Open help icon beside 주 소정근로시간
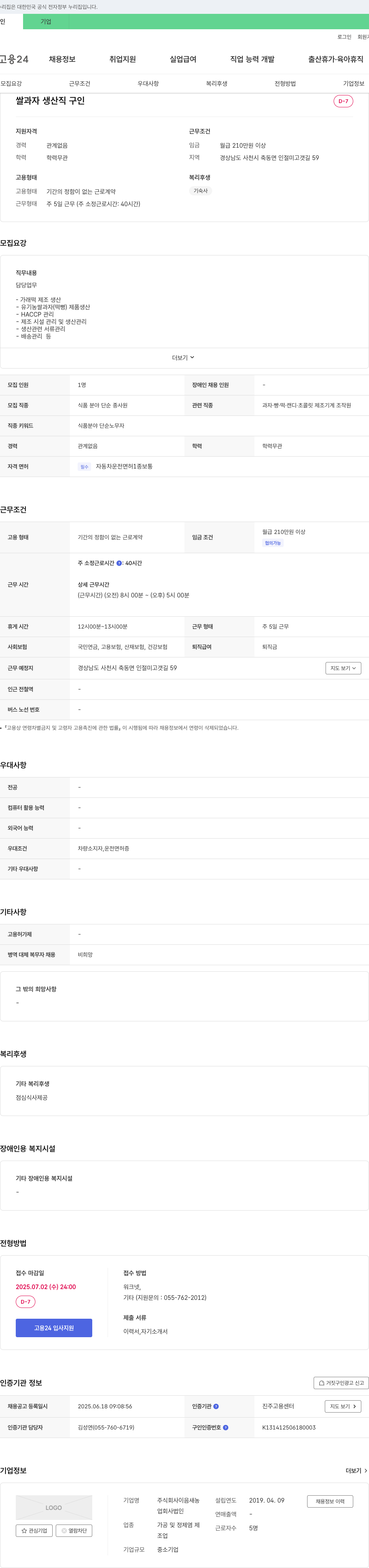369x1568 pixels. pos(119,563)
